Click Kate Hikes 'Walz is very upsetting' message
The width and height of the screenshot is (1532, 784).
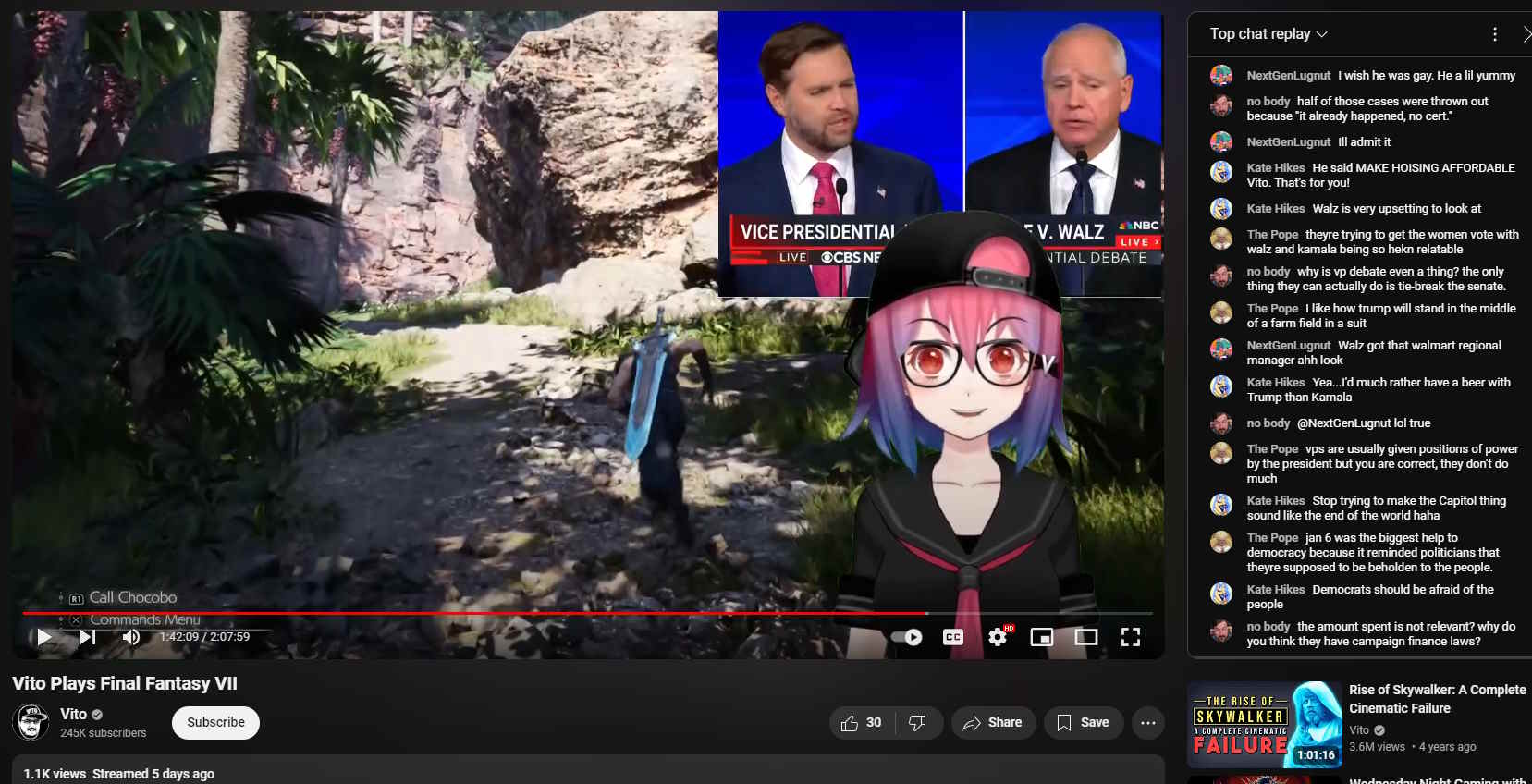click(1364, 209)
